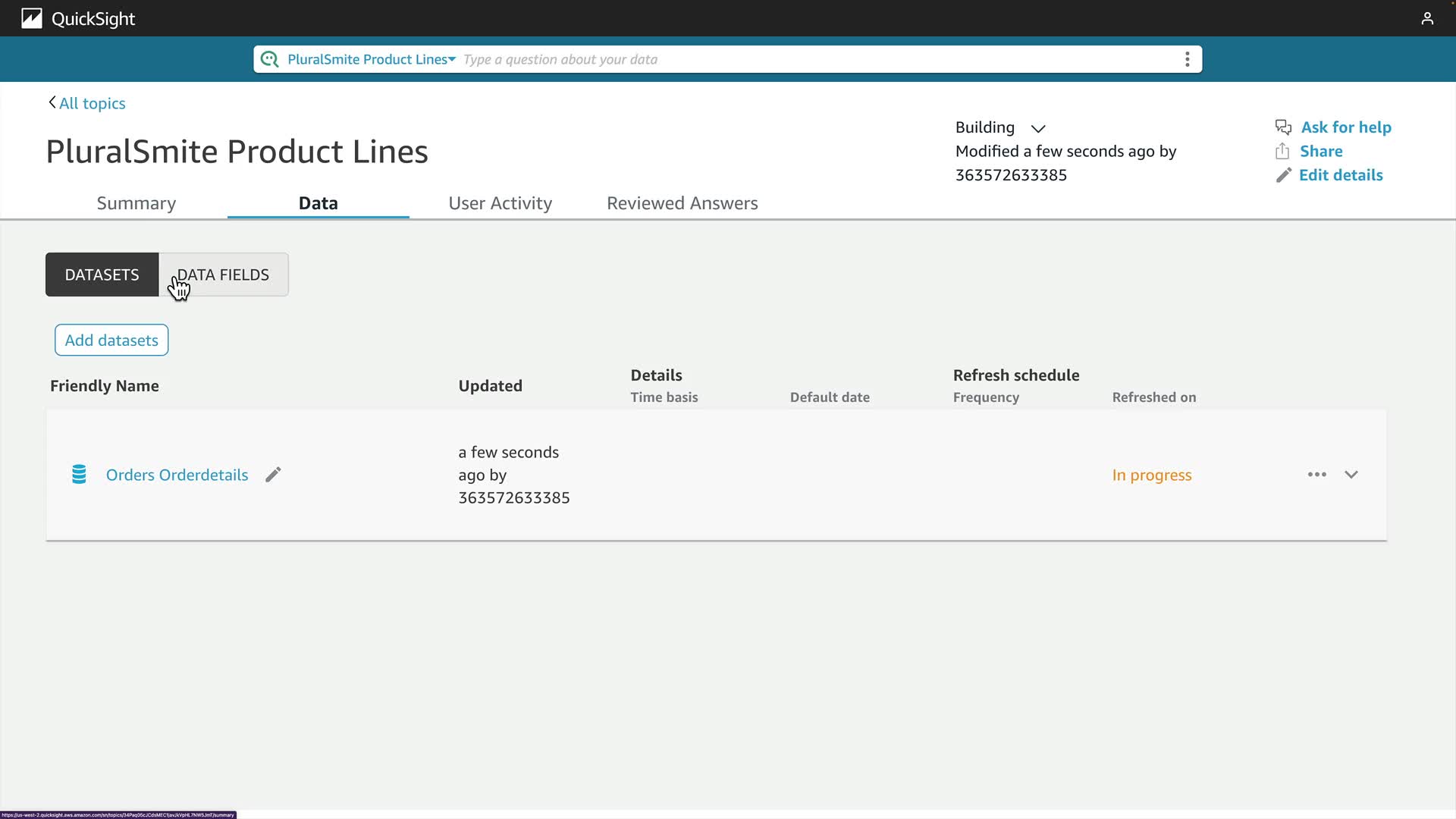This screenshot has height=819, width=1456.
Task: Open the Reviewed Answers tab
Action: coord(682,203)
